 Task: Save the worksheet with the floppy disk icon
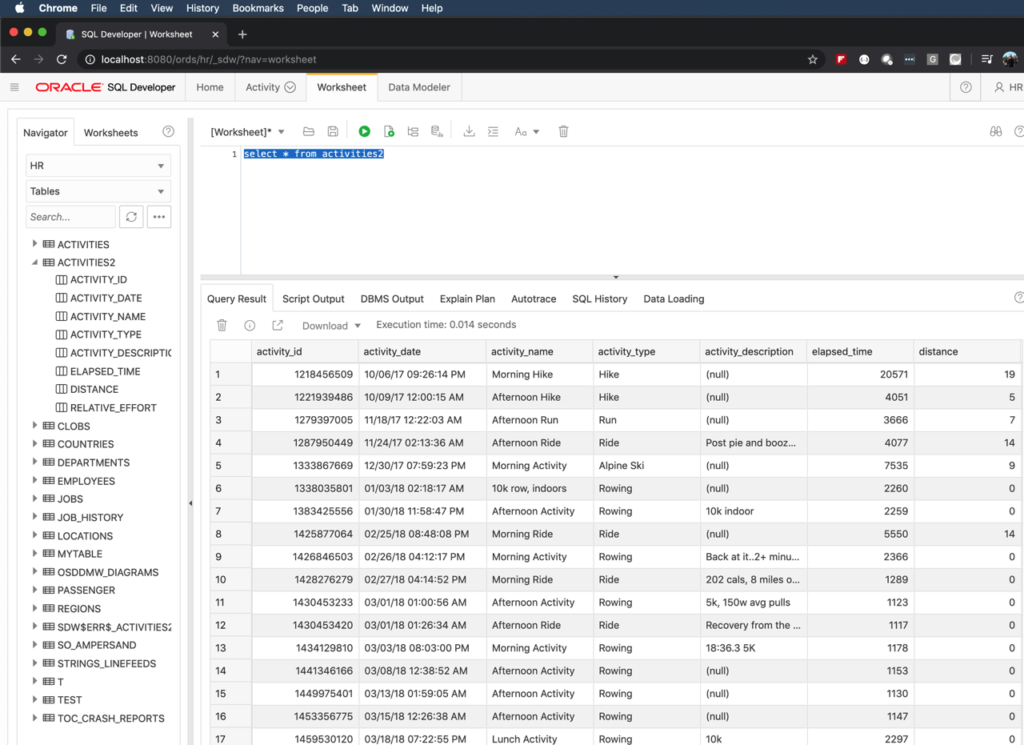pos(333,131)
